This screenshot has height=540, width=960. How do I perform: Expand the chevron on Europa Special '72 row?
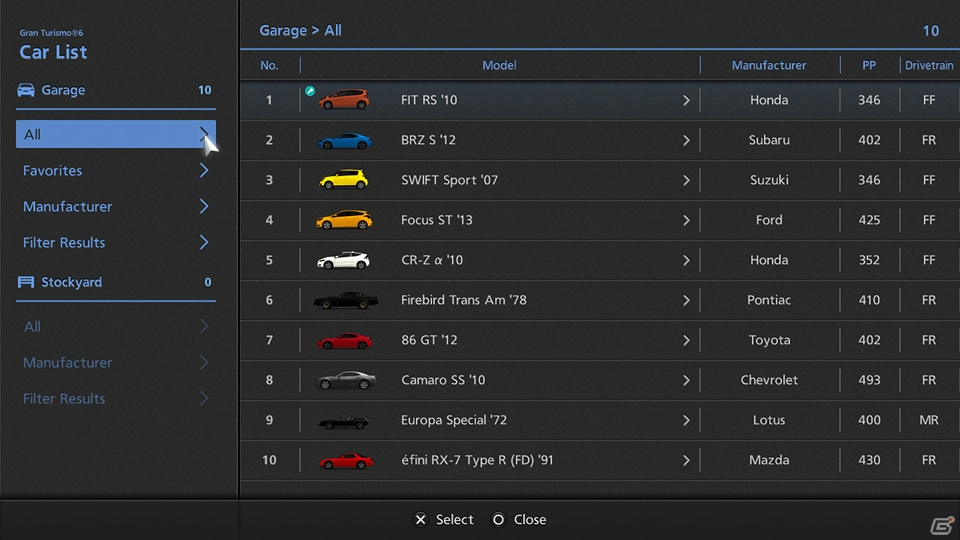686,420
